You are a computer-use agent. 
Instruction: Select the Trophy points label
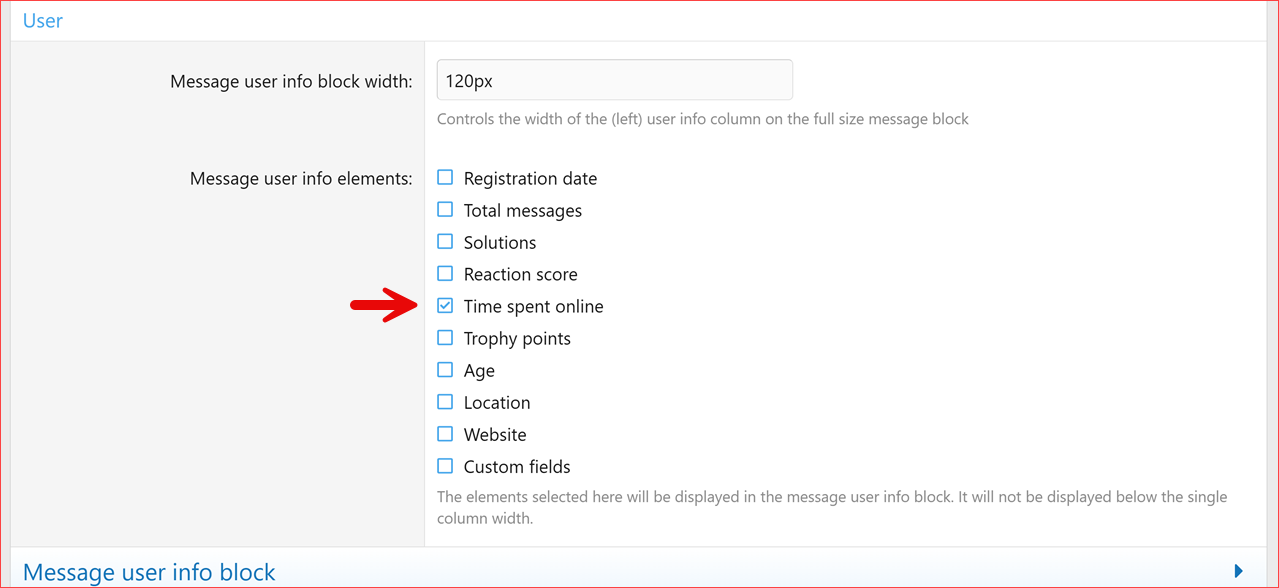517,339
